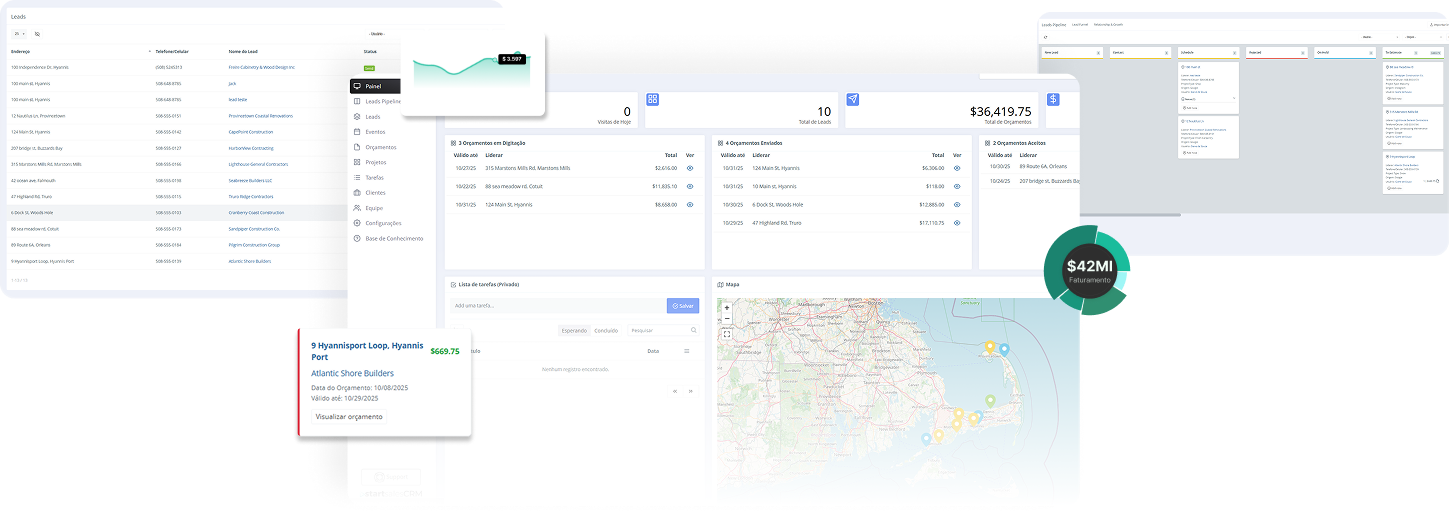View quote for 315 Marstons Mills Rd

pos(690,168)
